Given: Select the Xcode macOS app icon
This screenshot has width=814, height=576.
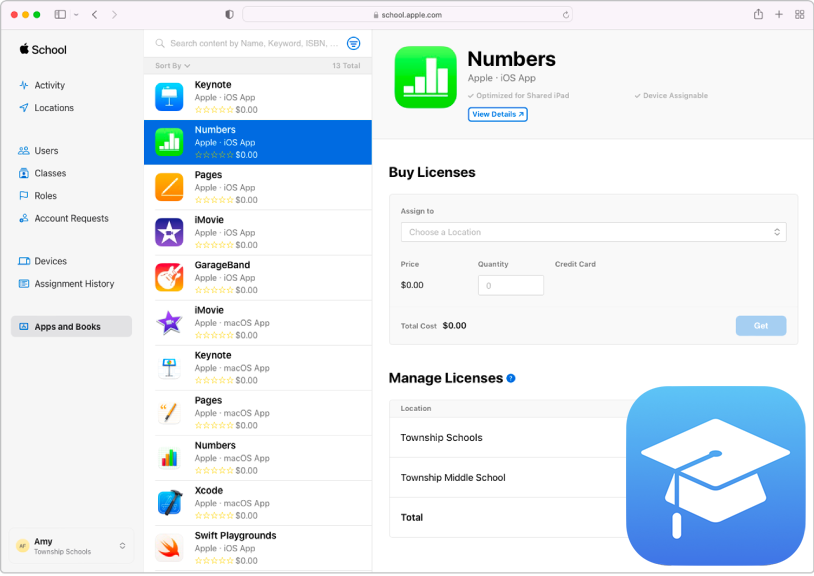Looking at the screenshot, I should [169, 502].
